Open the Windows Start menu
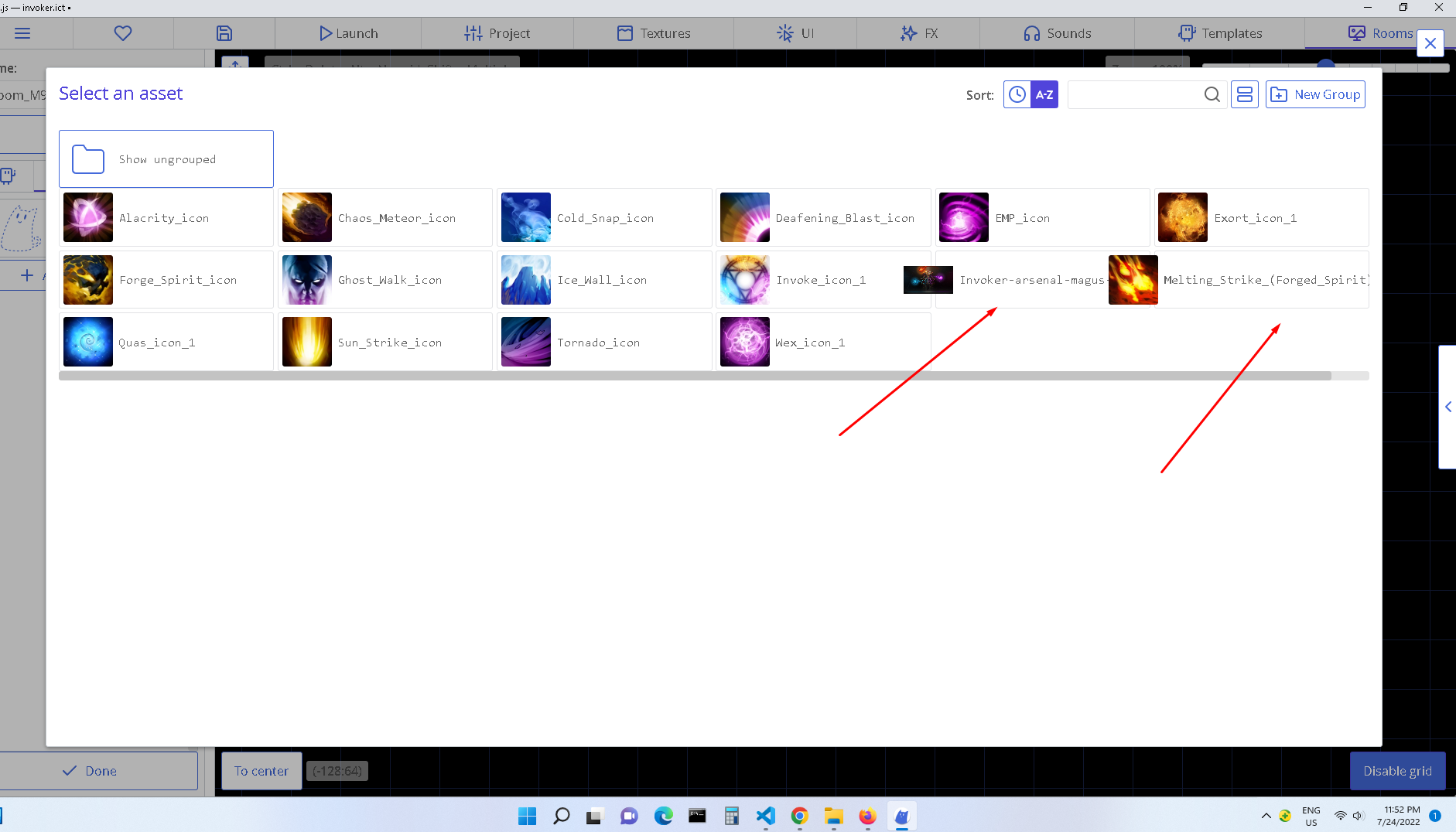Screen dimensions: 1456x832 (527, 816)
